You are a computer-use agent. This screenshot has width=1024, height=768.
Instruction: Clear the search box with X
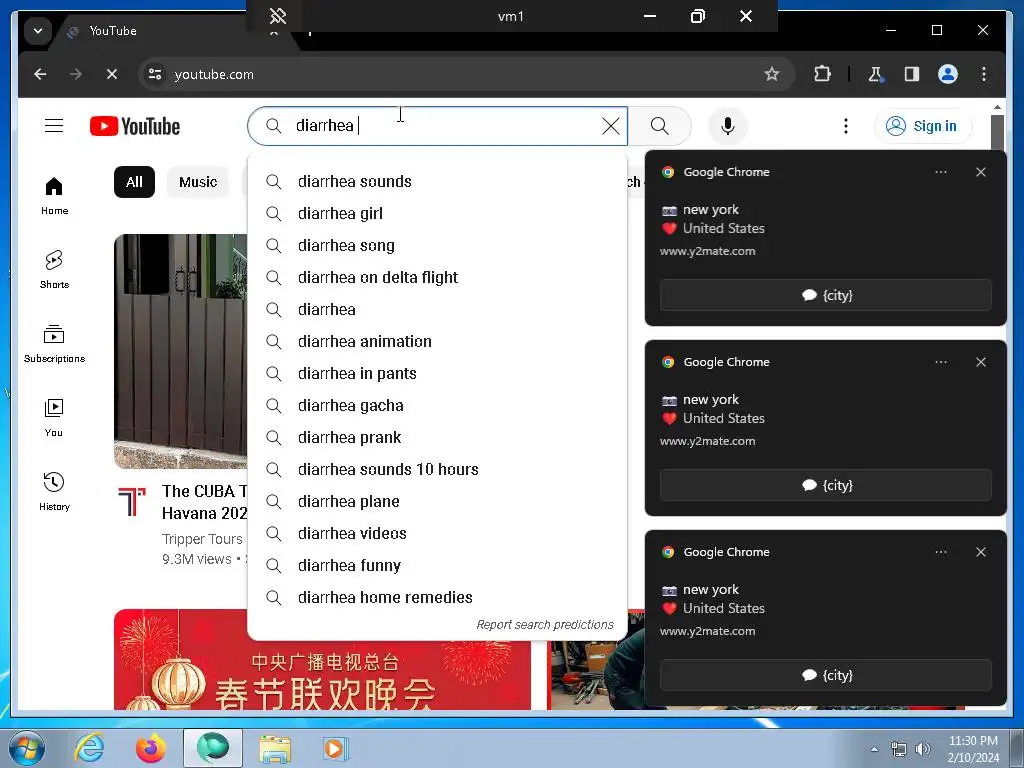611,126
